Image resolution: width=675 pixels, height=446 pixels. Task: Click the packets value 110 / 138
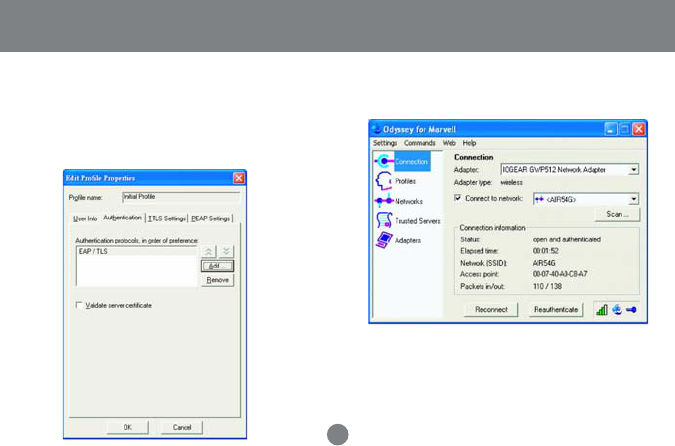click(547, 286)
